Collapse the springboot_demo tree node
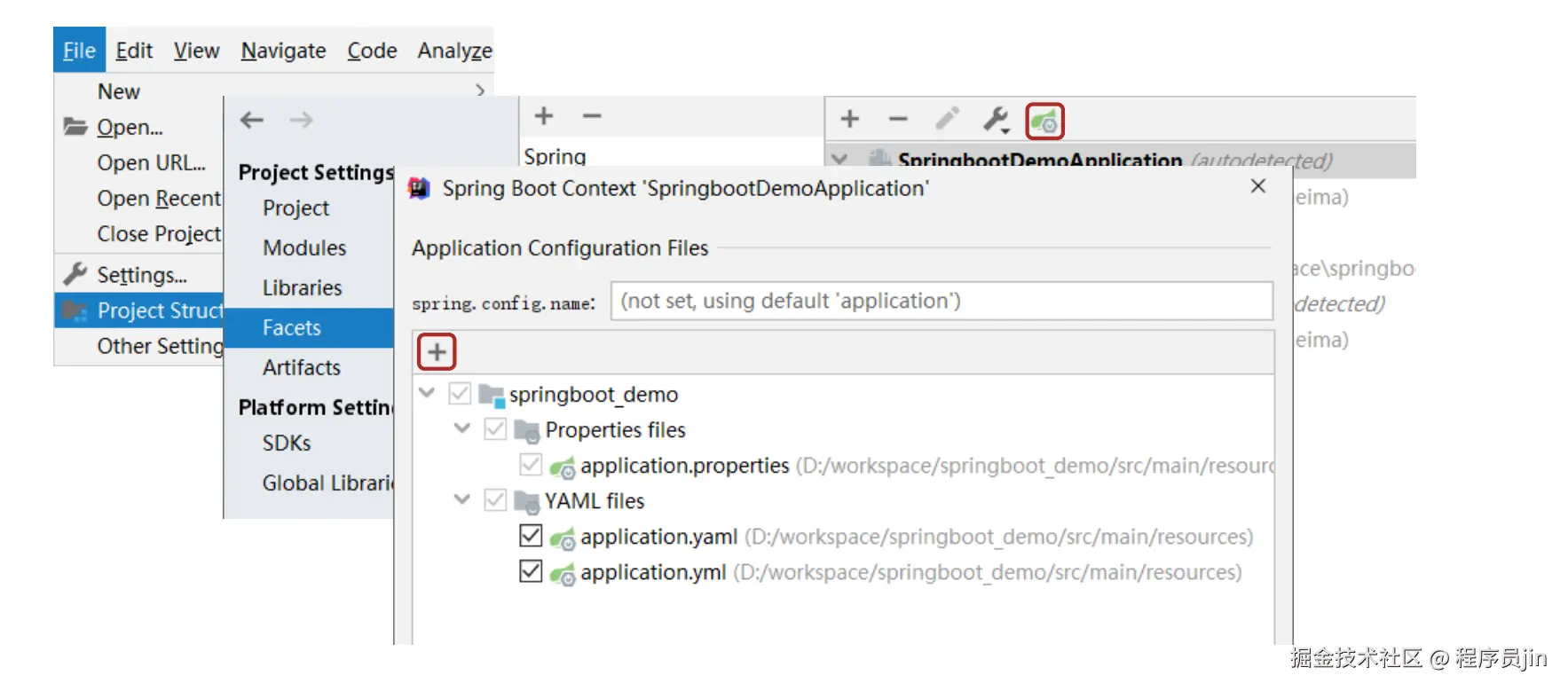The image size is (1568, 691). coord(427,392)
